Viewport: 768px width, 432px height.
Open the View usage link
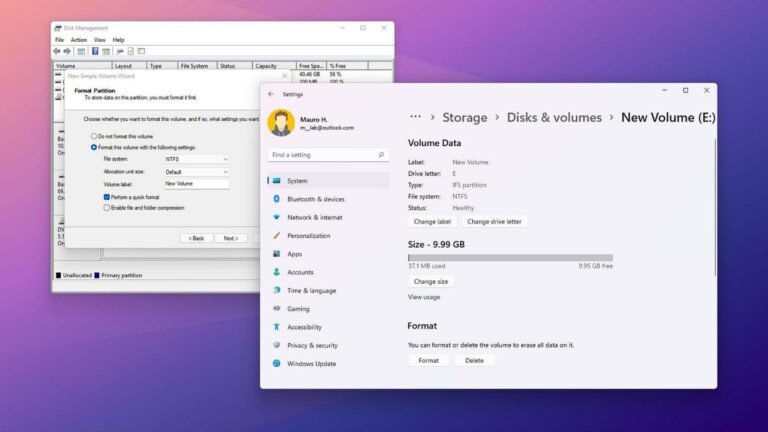pyautogui.click(x=424, y=297)
